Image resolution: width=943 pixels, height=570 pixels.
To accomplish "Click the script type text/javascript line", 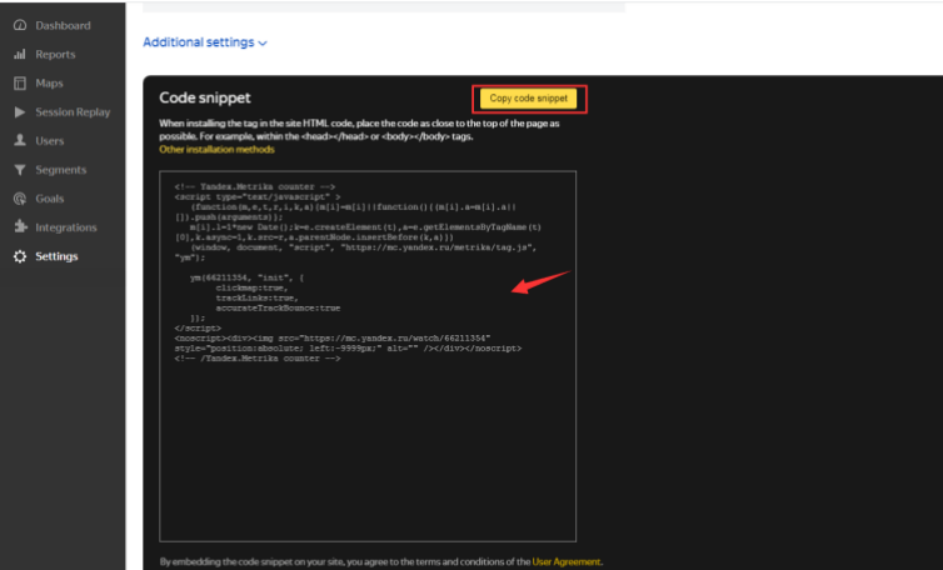I will (257, 197).
